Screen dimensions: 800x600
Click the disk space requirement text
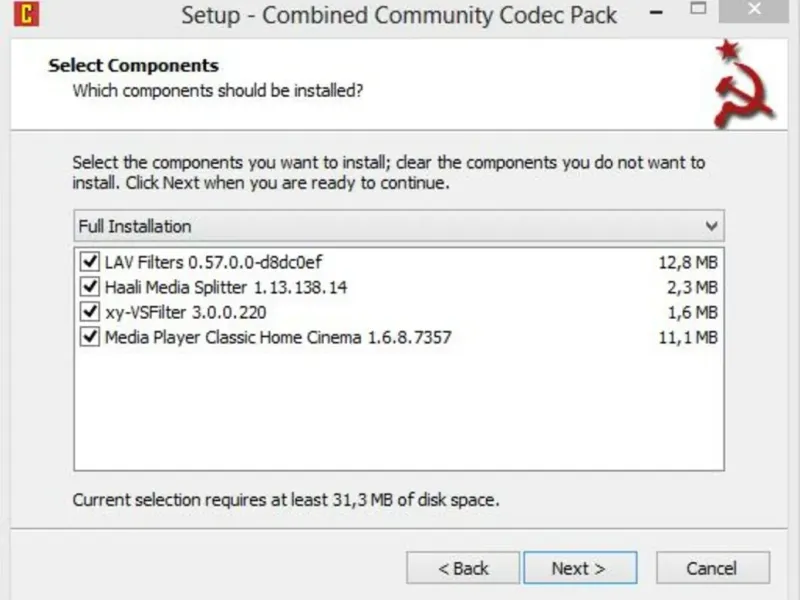point(286,499)
